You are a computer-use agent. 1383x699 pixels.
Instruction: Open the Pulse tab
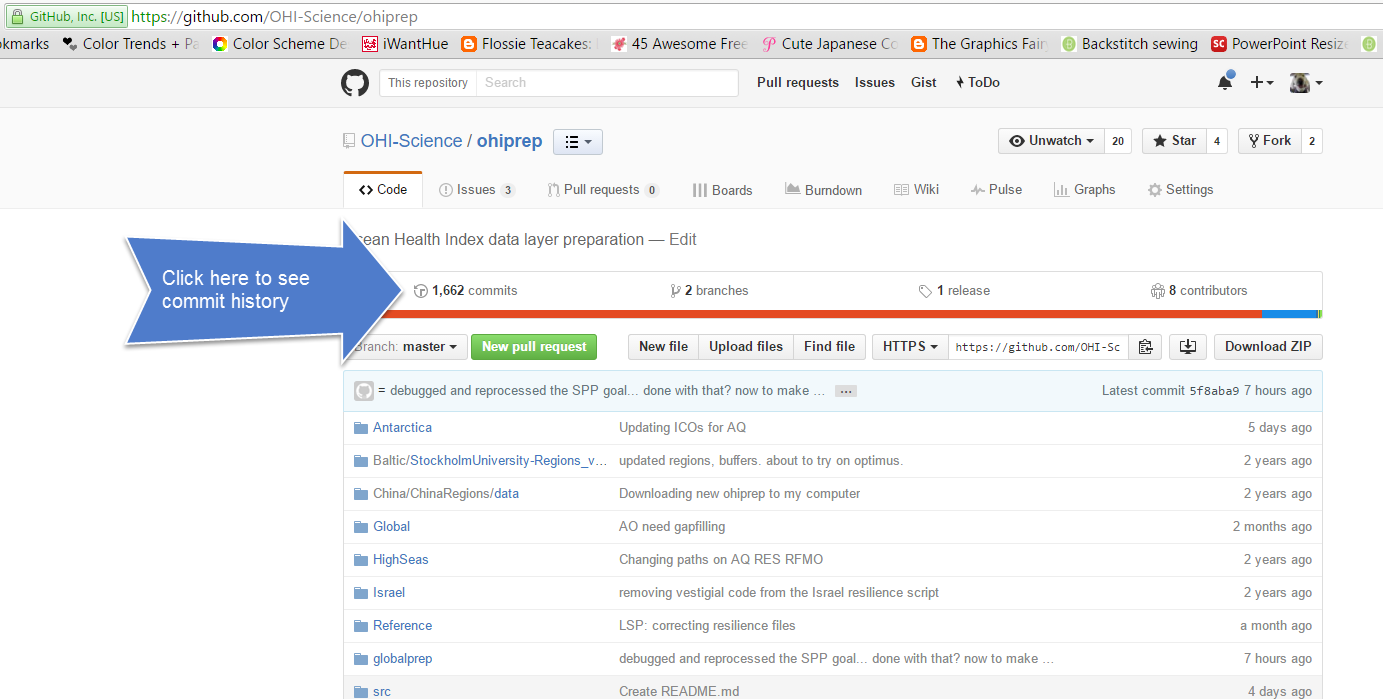[x=996, y=190]
